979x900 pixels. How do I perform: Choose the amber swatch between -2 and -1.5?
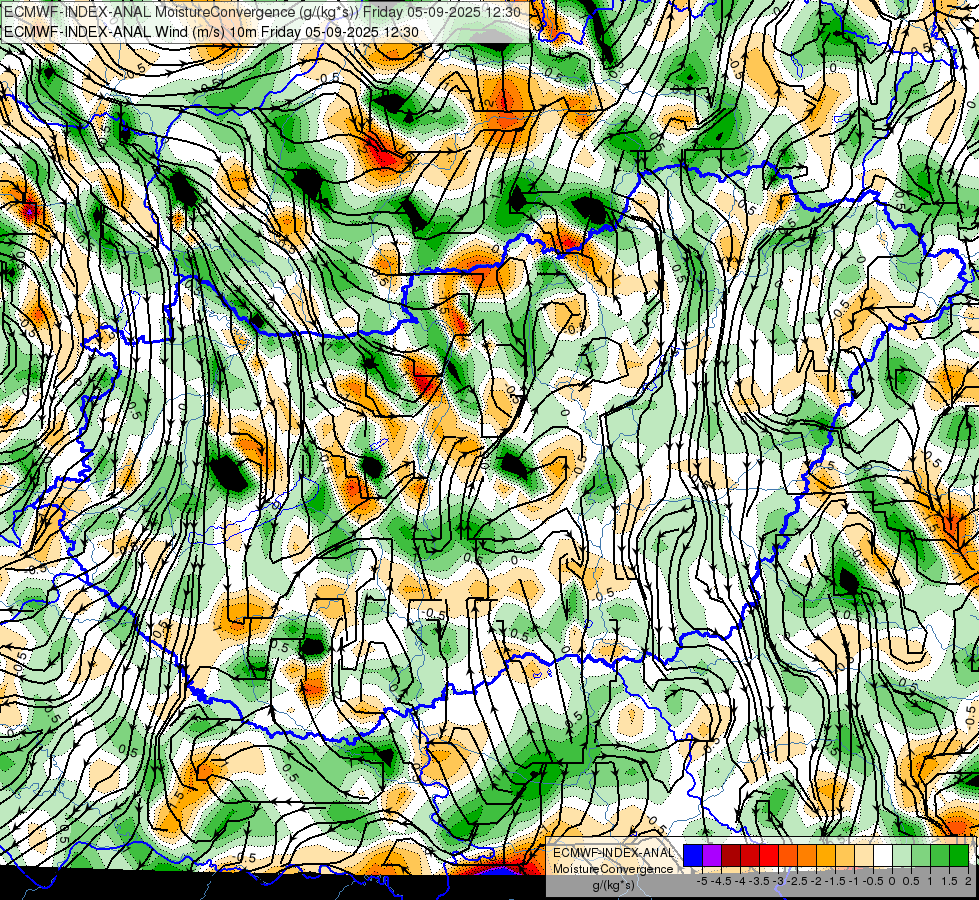coord(826,855)
